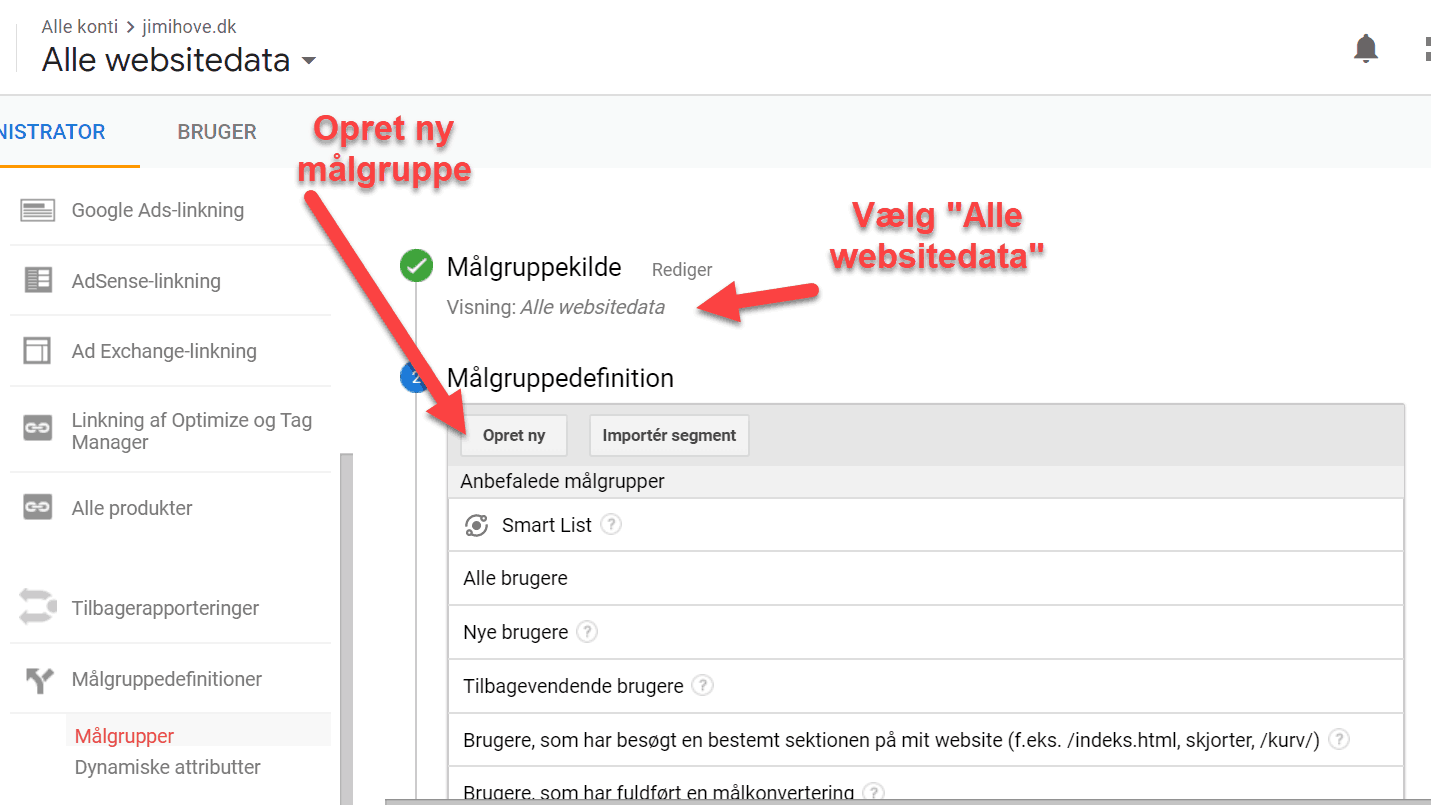The image size is (1431, 805).
Task: Click the Målgruppedefinition step heading
Action: (560, 378)
